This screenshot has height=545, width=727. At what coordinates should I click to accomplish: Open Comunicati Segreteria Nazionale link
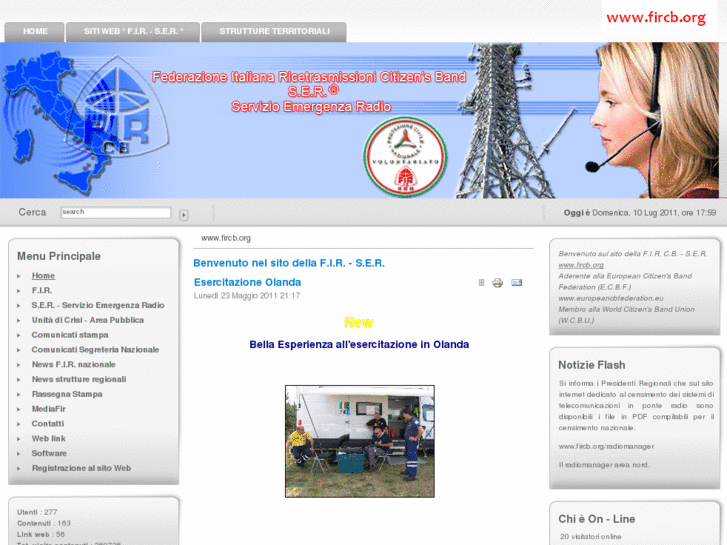point(96,350)
